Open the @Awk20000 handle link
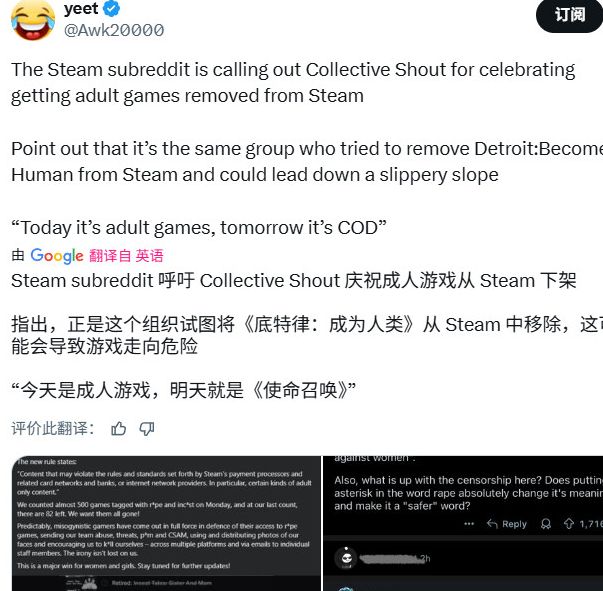The height and width of the screenshot is (591, 603). 114,30
